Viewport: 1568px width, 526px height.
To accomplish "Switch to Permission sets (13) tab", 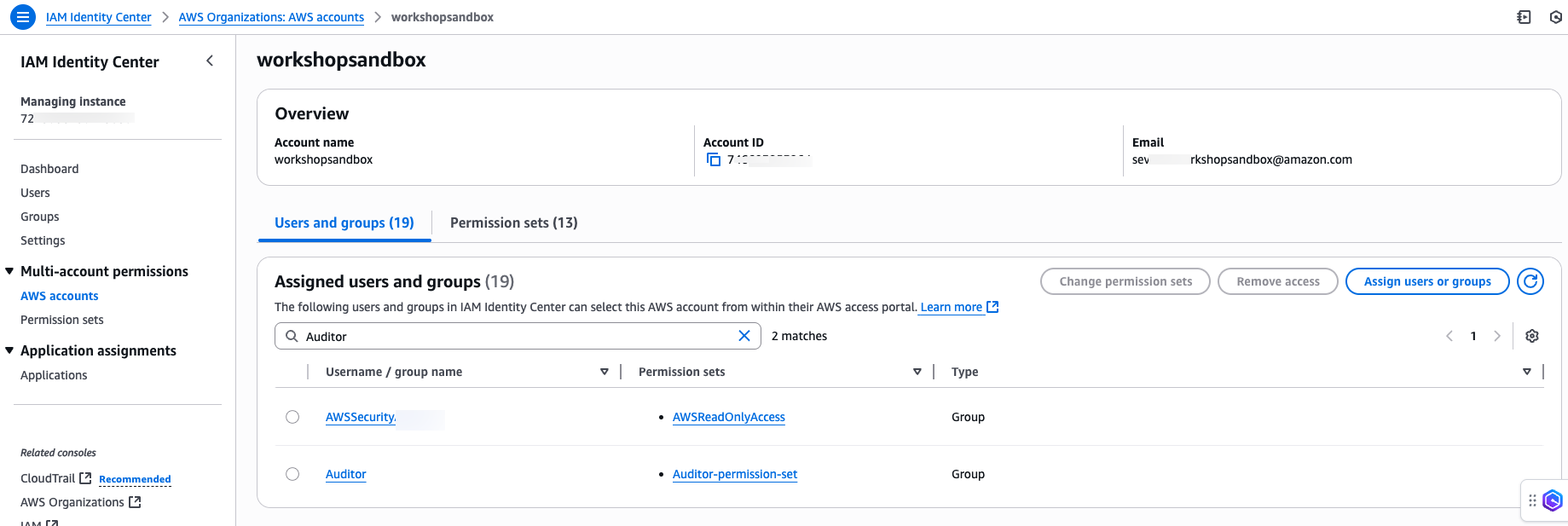I will click(513, 223).
